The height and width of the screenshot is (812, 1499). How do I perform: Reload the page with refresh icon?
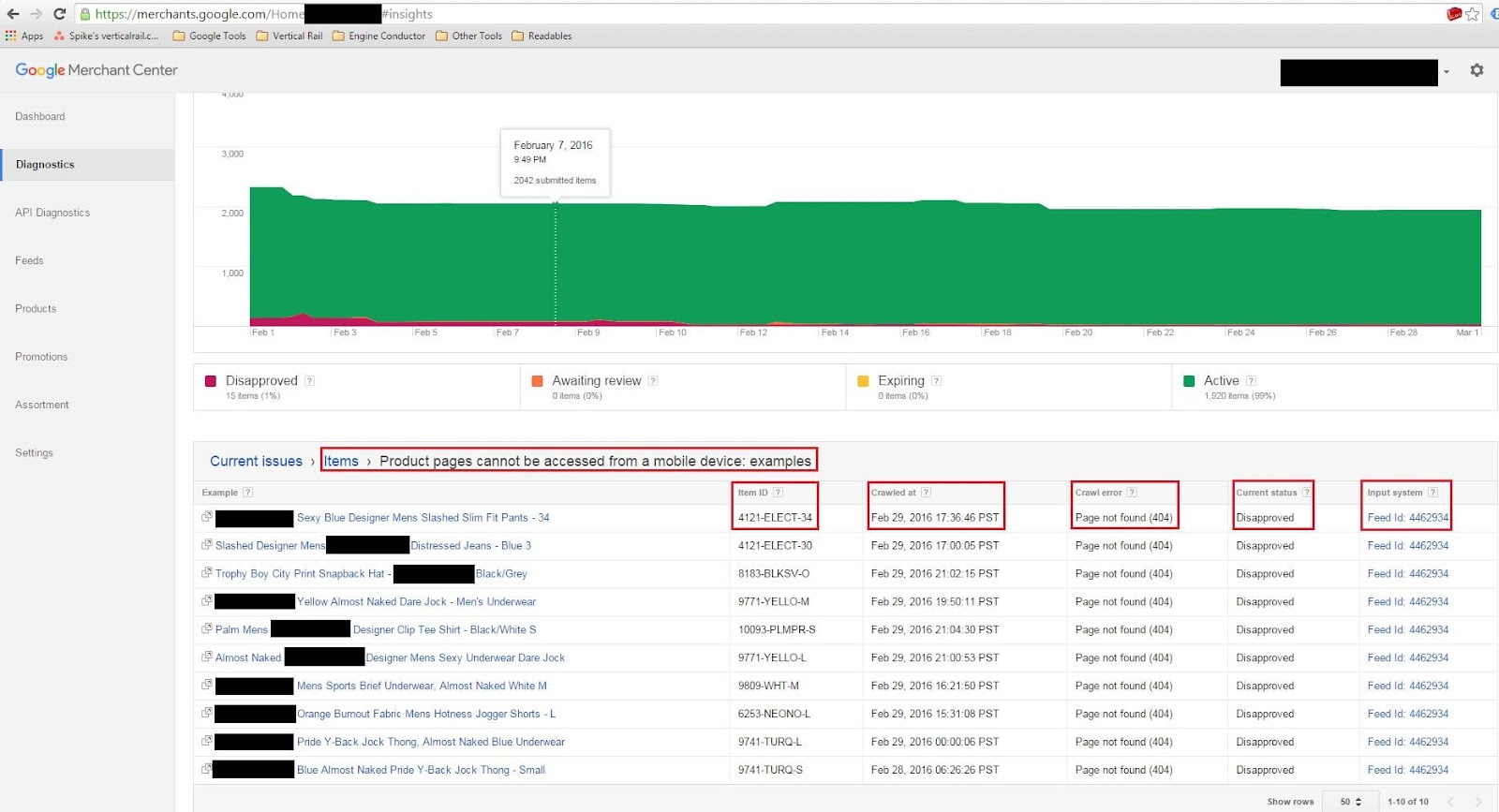[x=59, y=14]
